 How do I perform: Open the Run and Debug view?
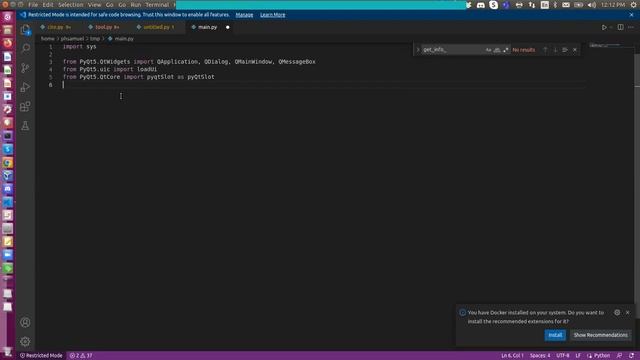click(x=25, y=87)
